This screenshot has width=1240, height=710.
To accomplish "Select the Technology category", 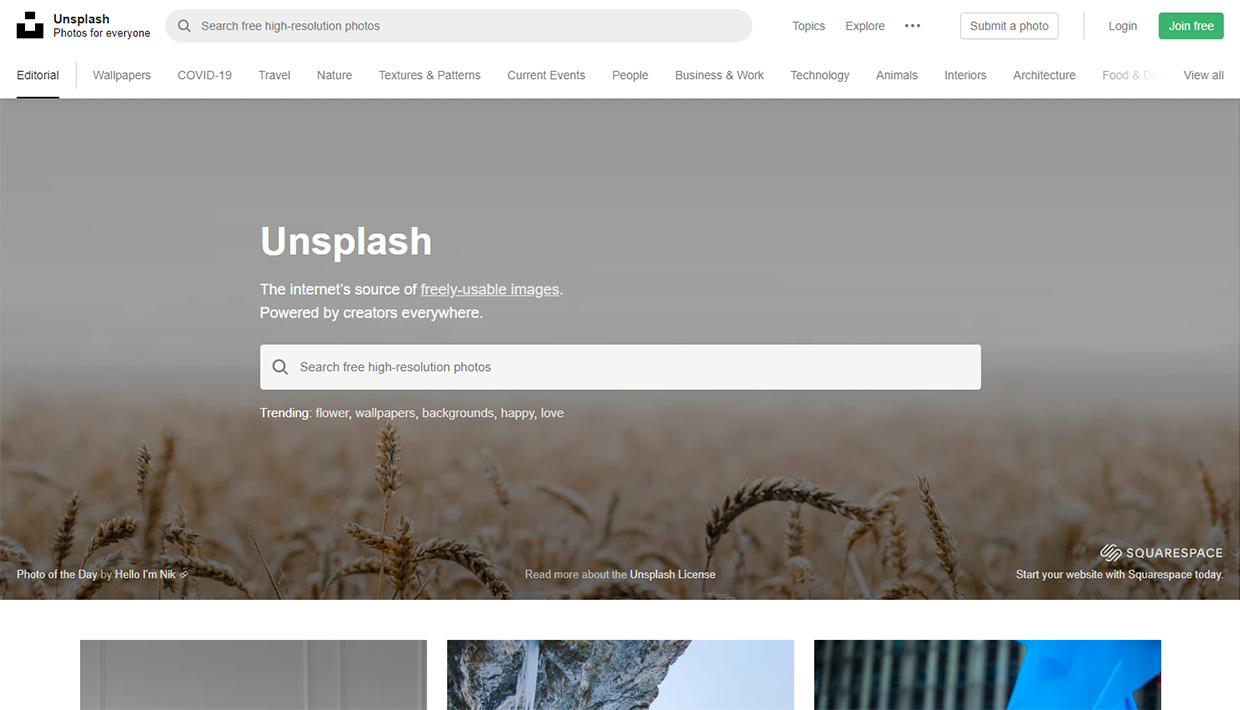I will tap(819, 75).
